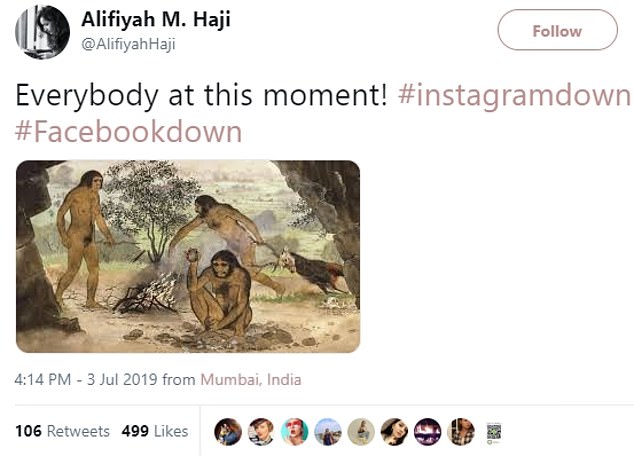Enlarge the cavemen illustration image

pyautogui.click(x=188, y=256)
